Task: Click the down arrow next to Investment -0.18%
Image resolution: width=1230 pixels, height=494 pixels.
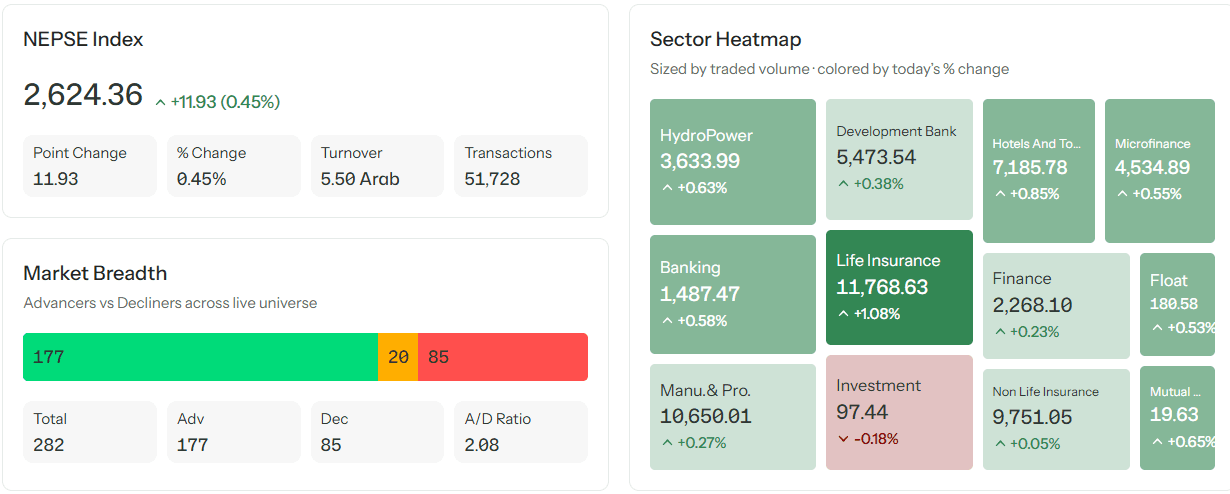Action: tap(844, 439)
